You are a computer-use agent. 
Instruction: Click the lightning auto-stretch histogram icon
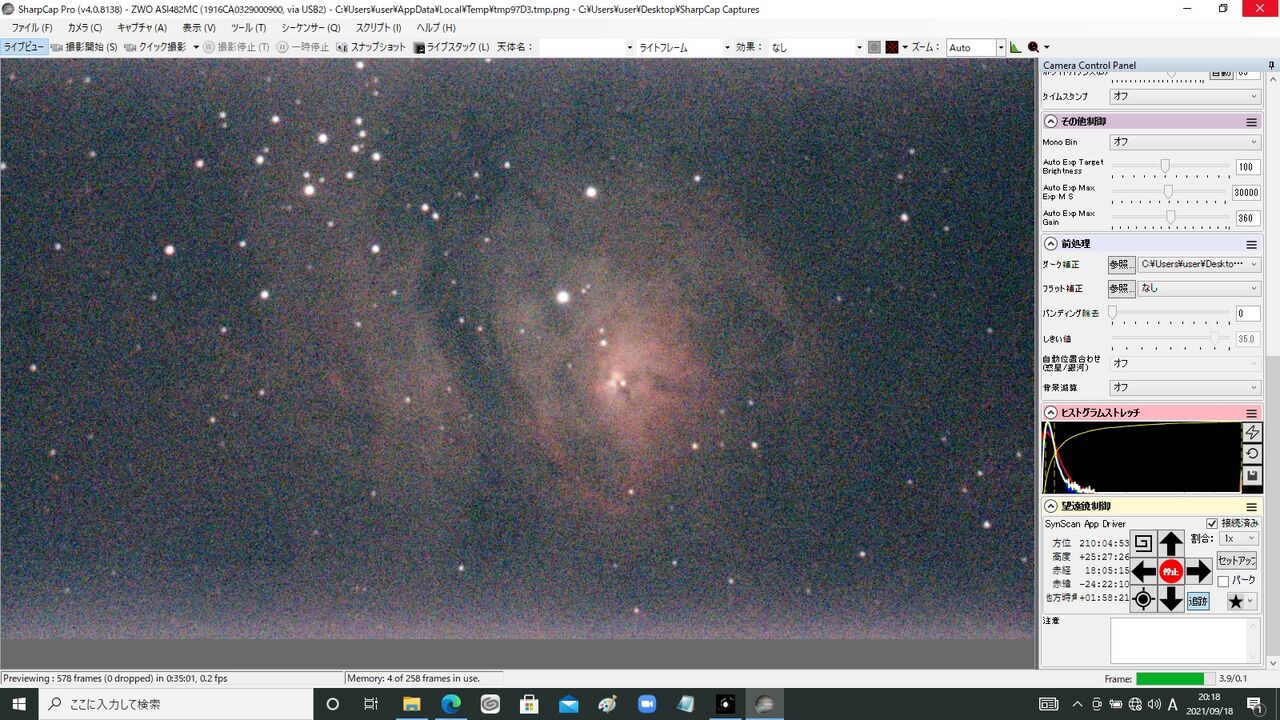pos(1252,432)
